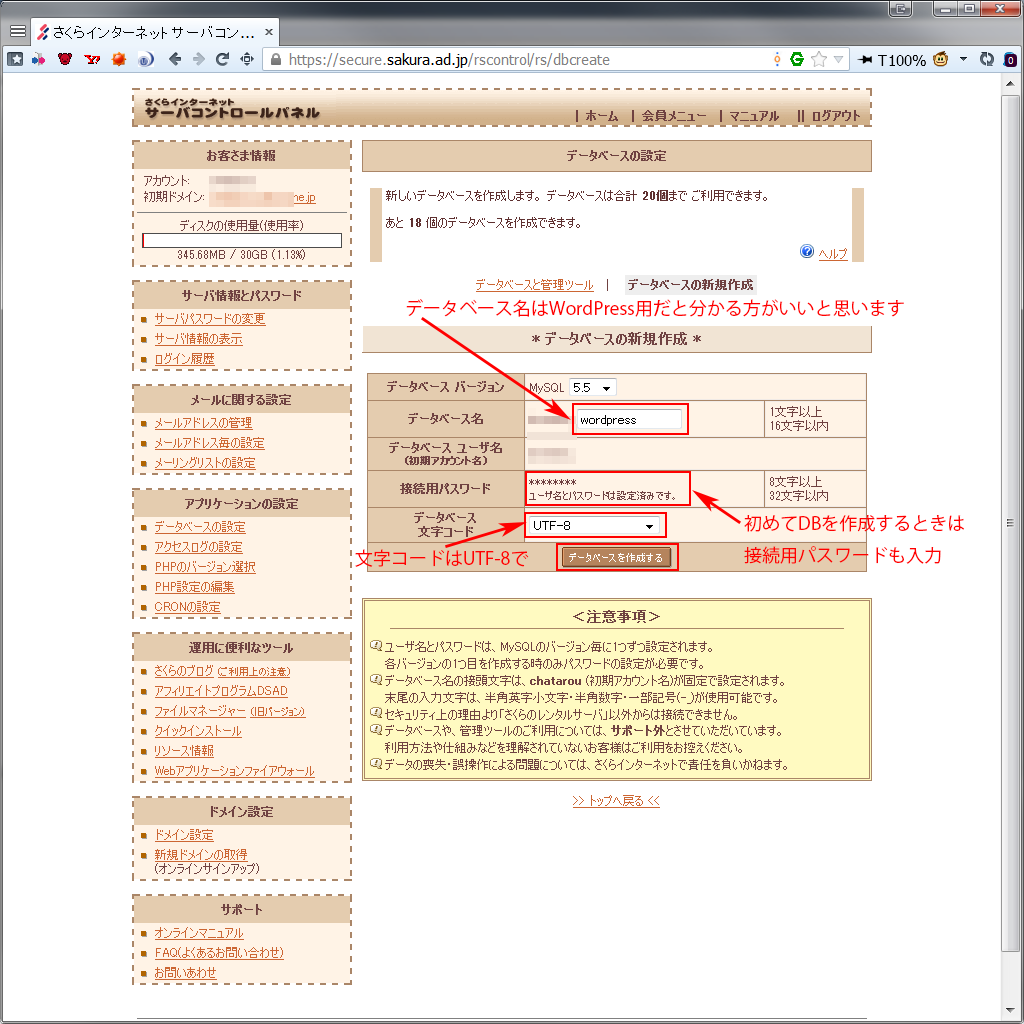This screenshot has height=1024, width=1024.
Task: Reload the page with refresh icon
Action: 223,59
